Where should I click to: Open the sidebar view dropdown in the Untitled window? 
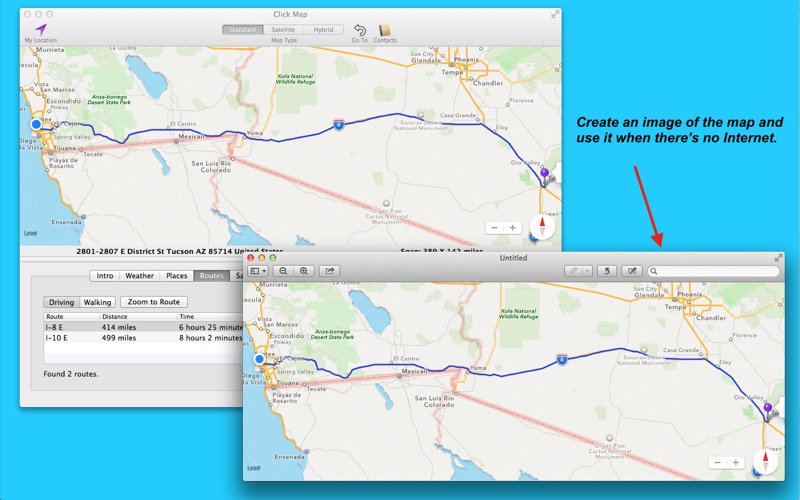(258, 271)
